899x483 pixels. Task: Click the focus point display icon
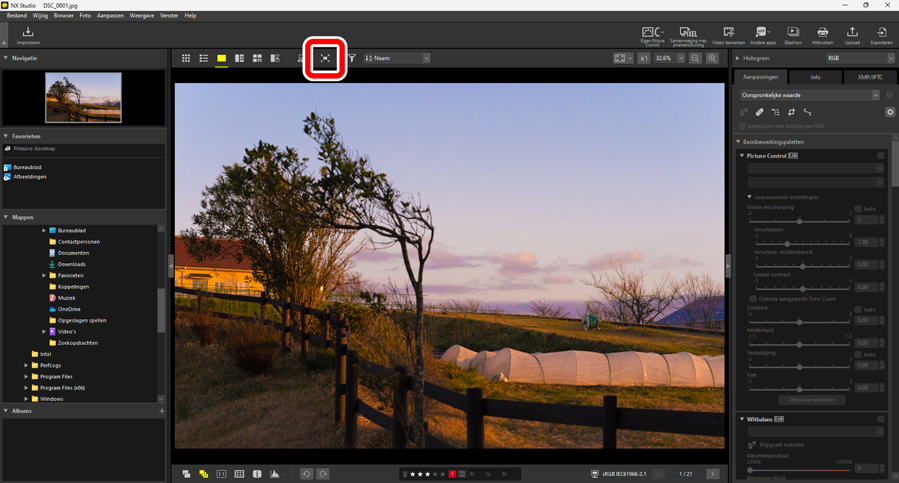click(325, 59)
